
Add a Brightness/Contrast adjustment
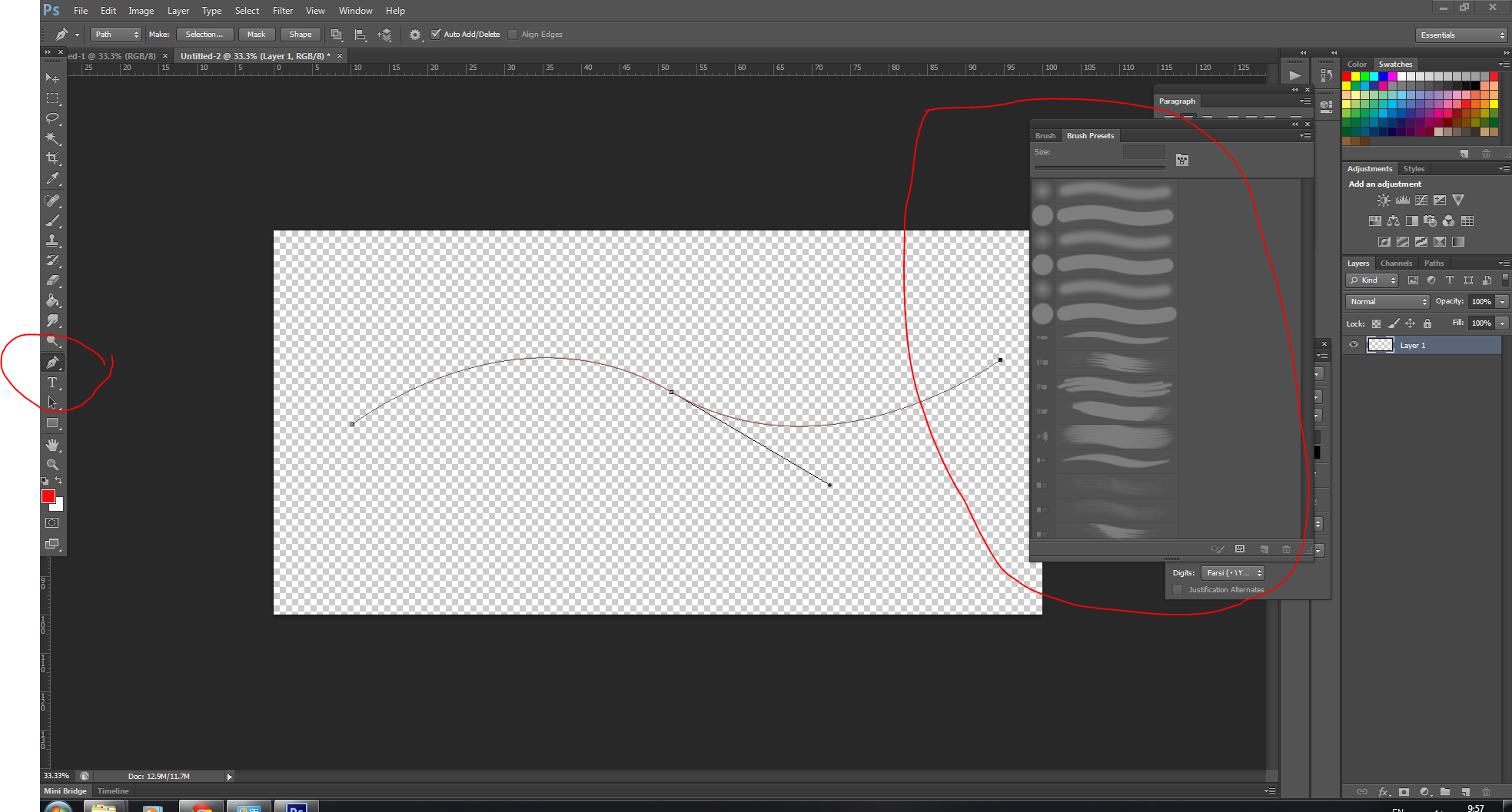tap(1384, 201)
